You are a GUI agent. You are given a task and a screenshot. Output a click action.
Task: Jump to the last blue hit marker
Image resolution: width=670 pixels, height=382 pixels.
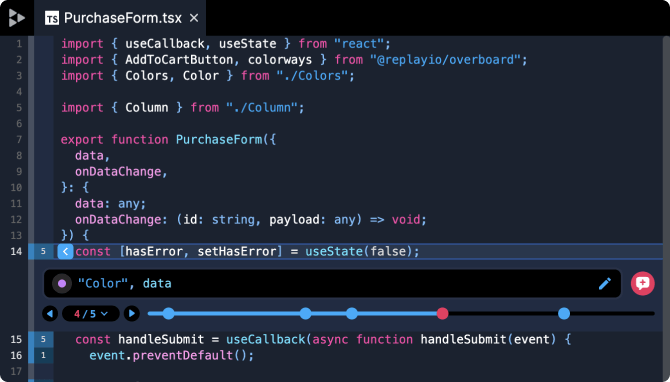click(x=564, y=314)
